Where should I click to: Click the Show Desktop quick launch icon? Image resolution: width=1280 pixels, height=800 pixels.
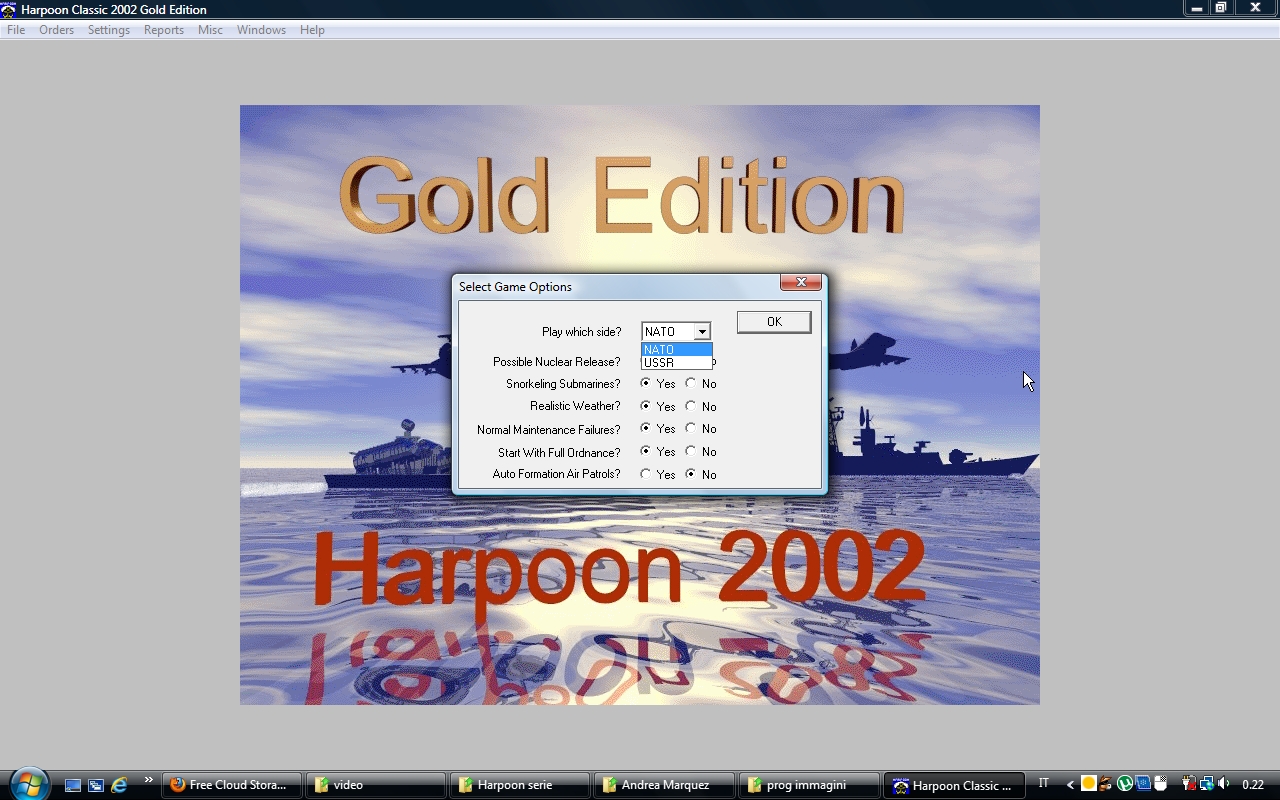73,785
